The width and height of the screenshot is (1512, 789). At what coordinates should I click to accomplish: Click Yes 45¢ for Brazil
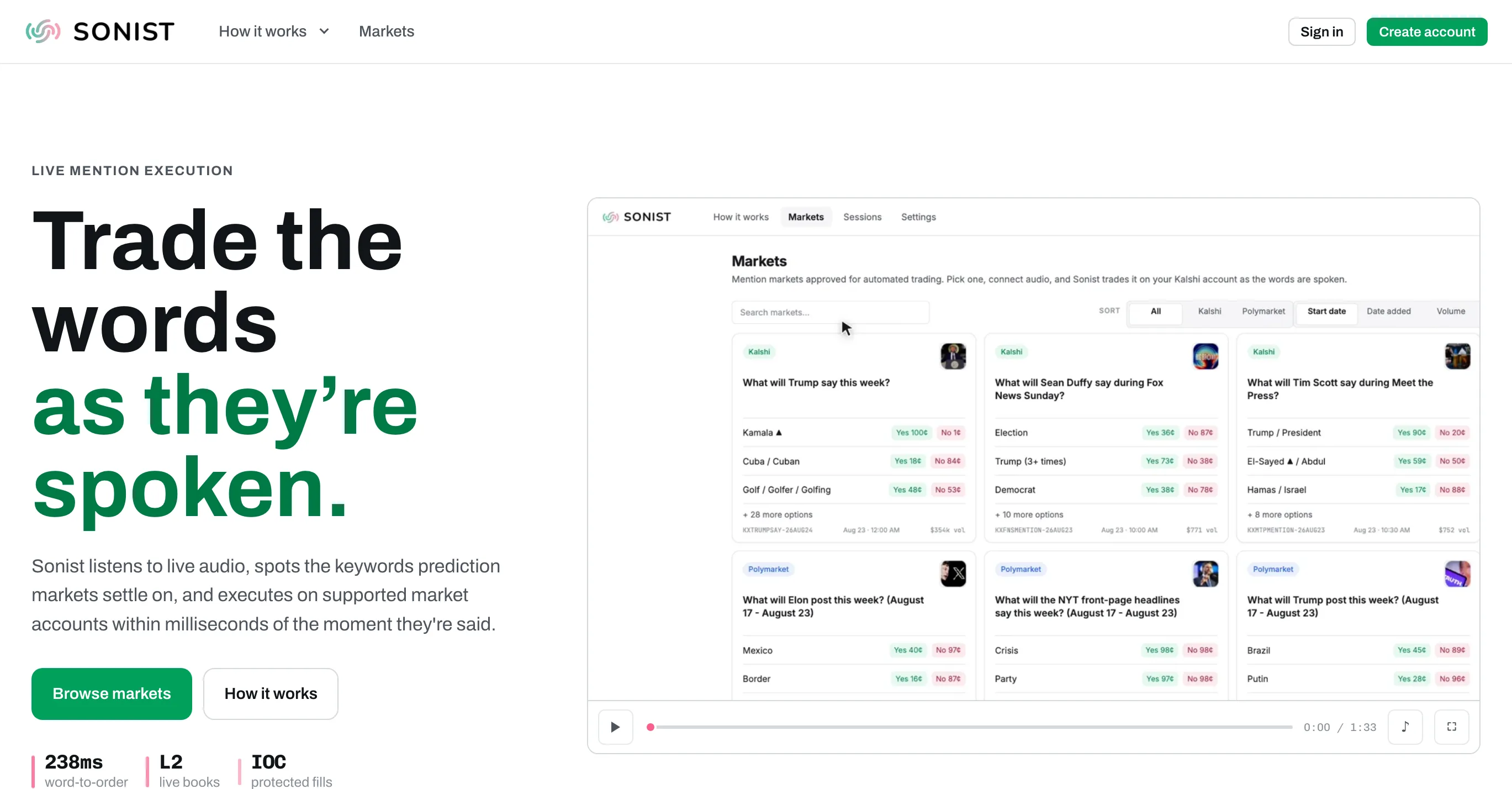click(1411, 650)
